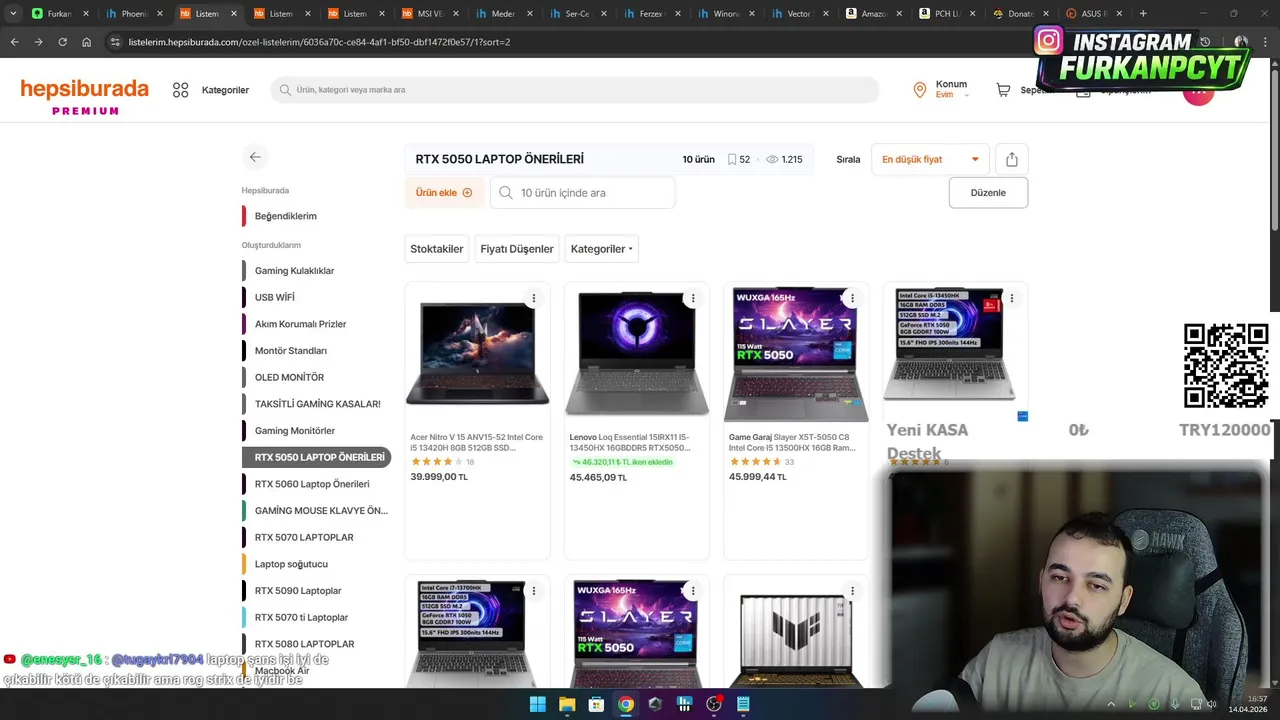The height and width of the screenshot is (720, 1280).
Task: Open the Game Garaj Slayer X5T-5050 image
Action: coord(796,353)
